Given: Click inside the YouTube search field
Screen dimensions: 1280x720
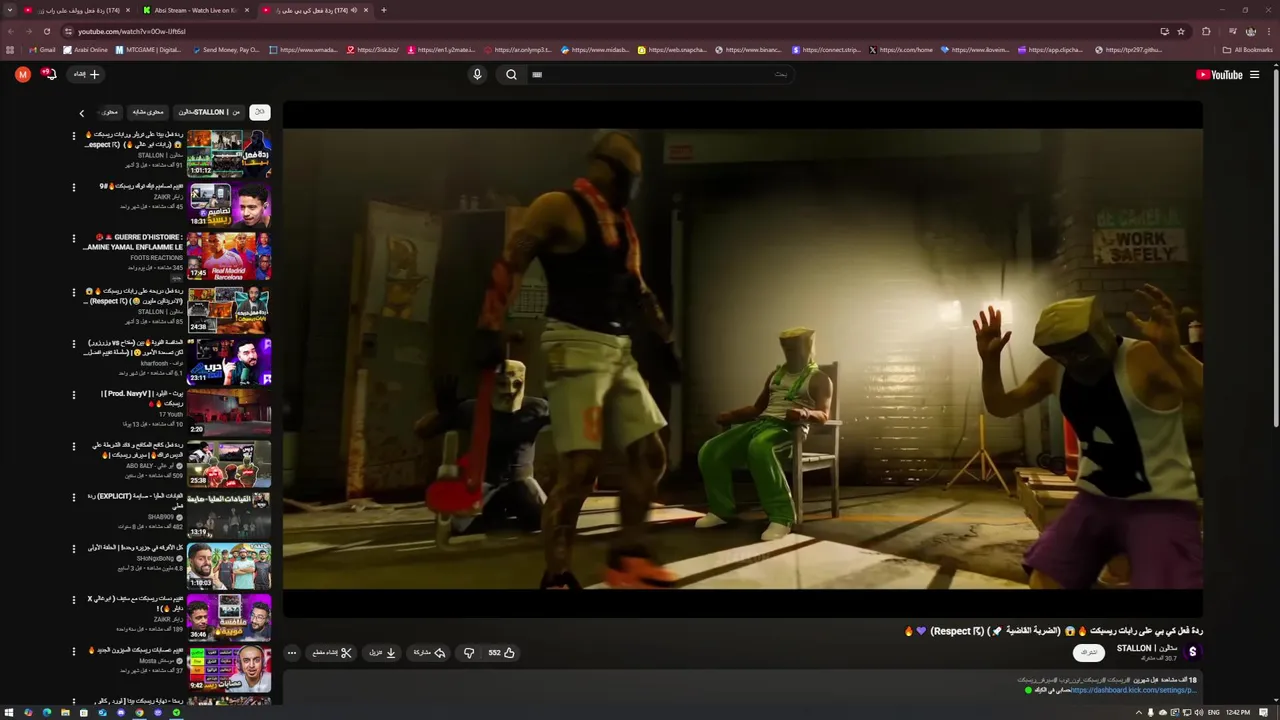Looking at the screenshot, I should (660, 74).
